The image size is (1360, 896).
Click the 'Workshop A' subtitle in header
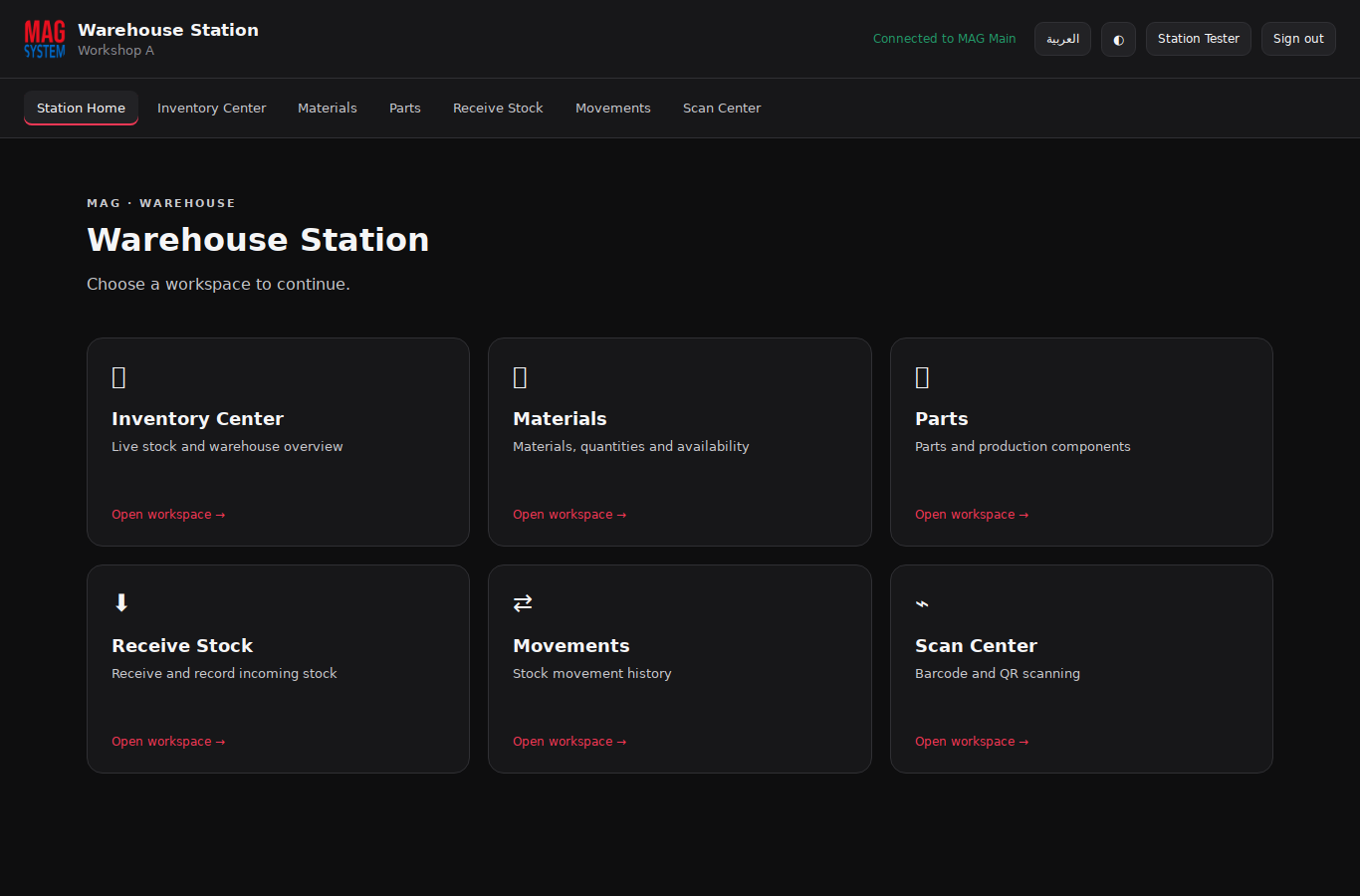click(x=115, y=51)
